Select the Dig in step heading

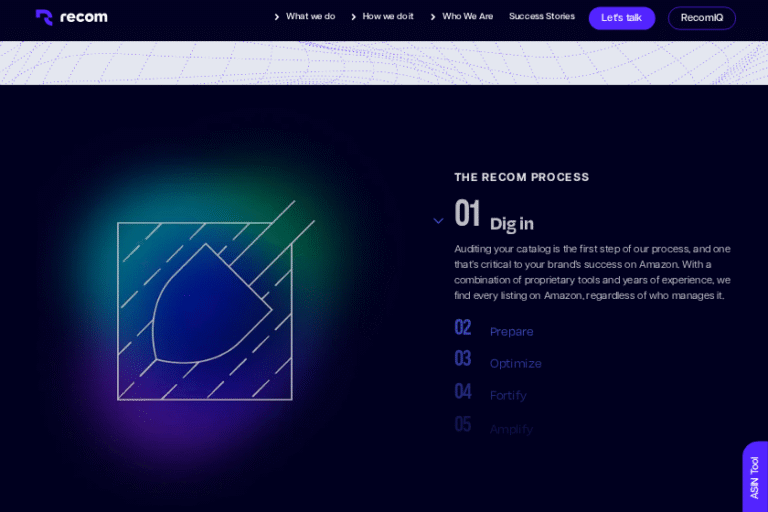pyautogui.click(x=511, y=224)
